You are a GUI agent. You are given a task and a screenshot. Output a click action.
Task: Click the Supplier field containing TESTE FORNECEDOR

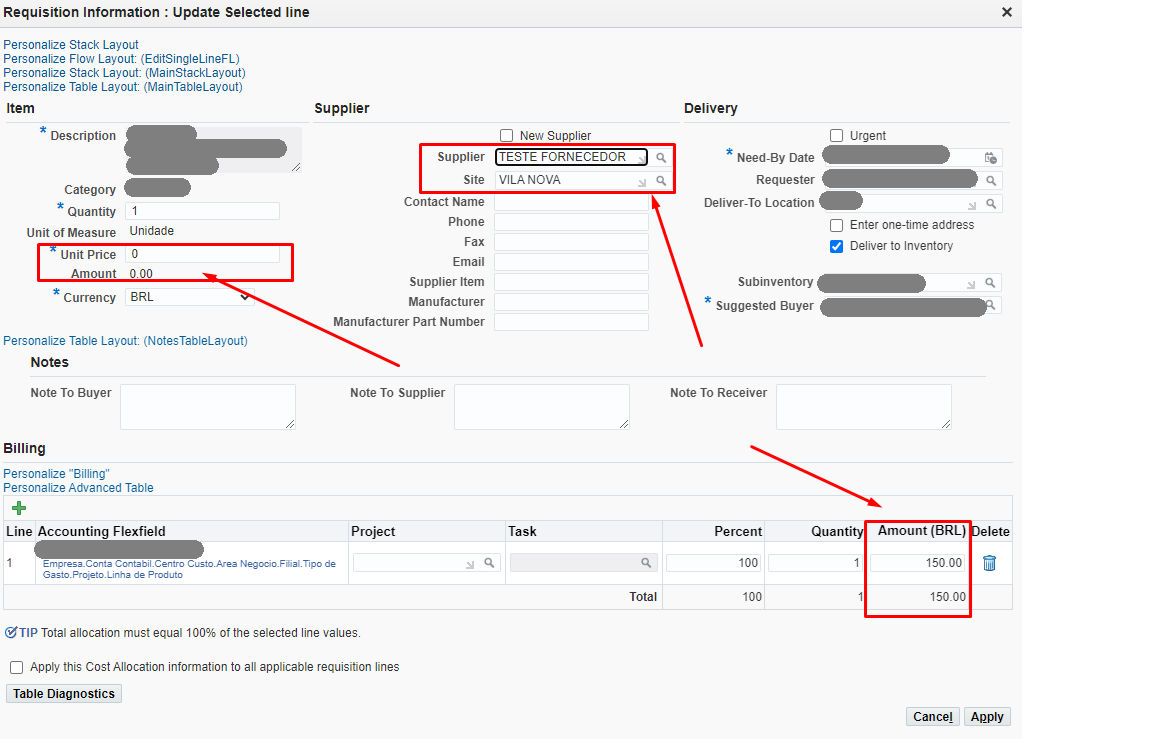click(571, 157)
